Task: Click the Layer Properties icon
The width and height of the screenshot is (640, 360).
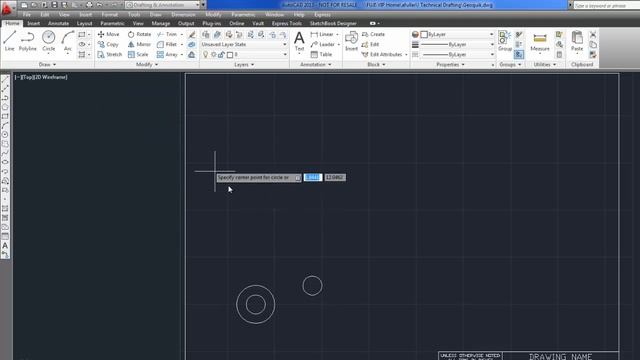Action: pos(205,35)
